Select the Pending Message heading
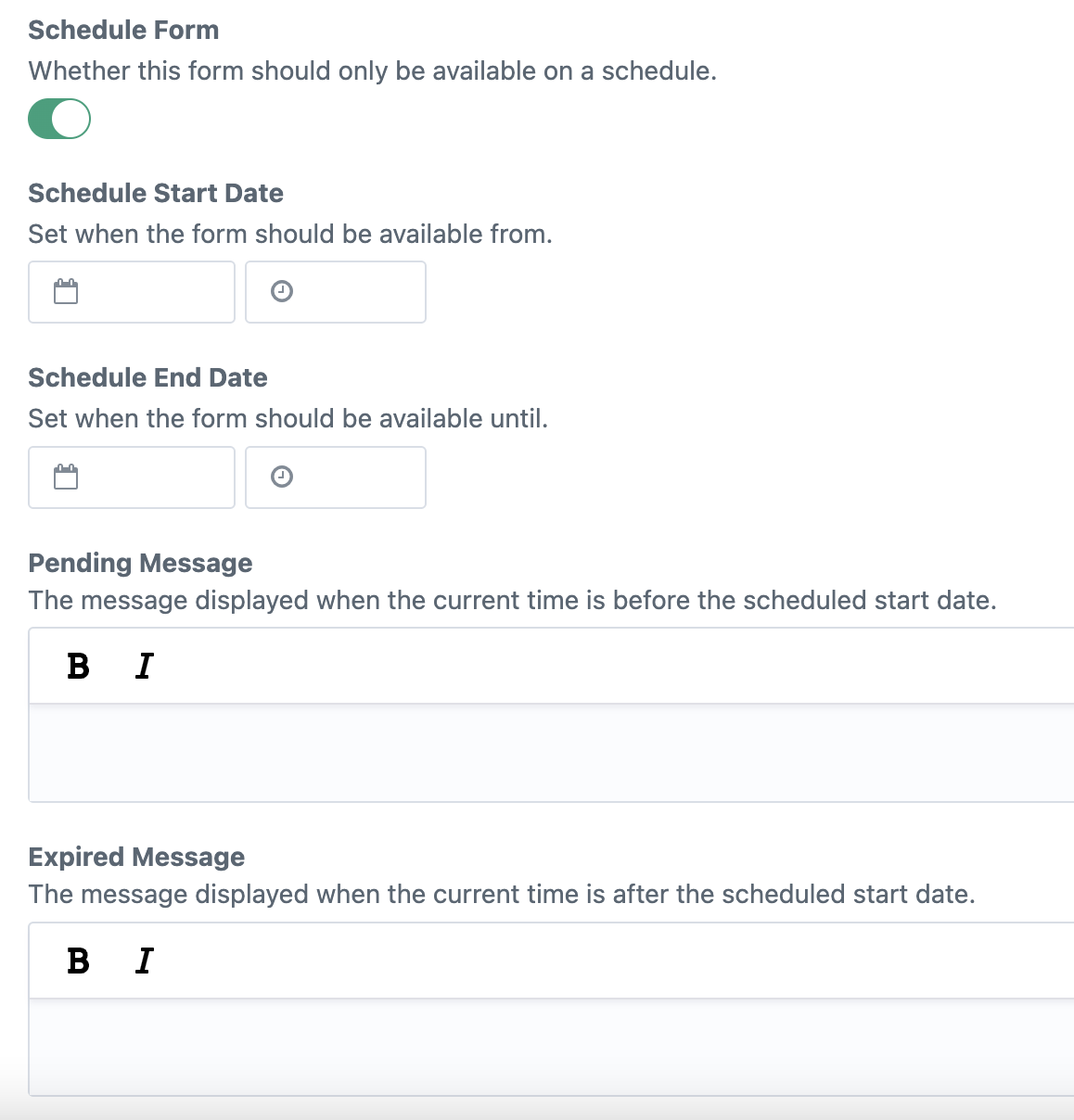Image resolution: width=1074 pixels, height=1120 pixels. (140, 563)
